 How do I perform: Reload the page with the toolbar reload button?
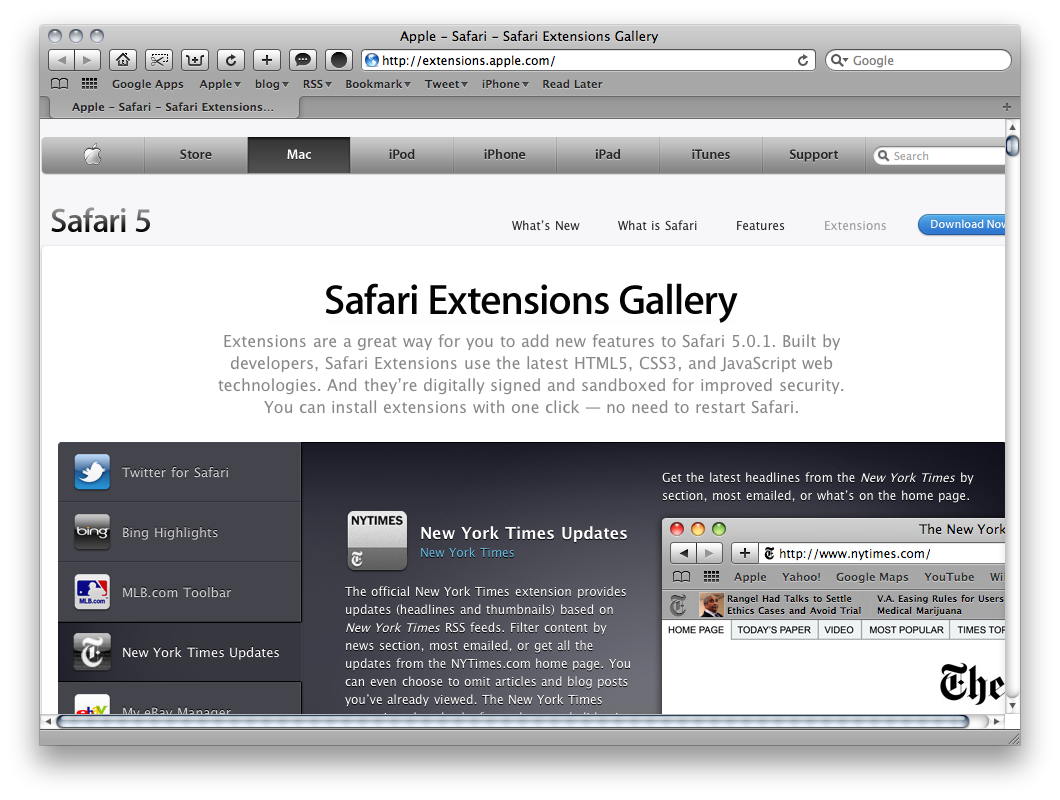coord(231,60)
